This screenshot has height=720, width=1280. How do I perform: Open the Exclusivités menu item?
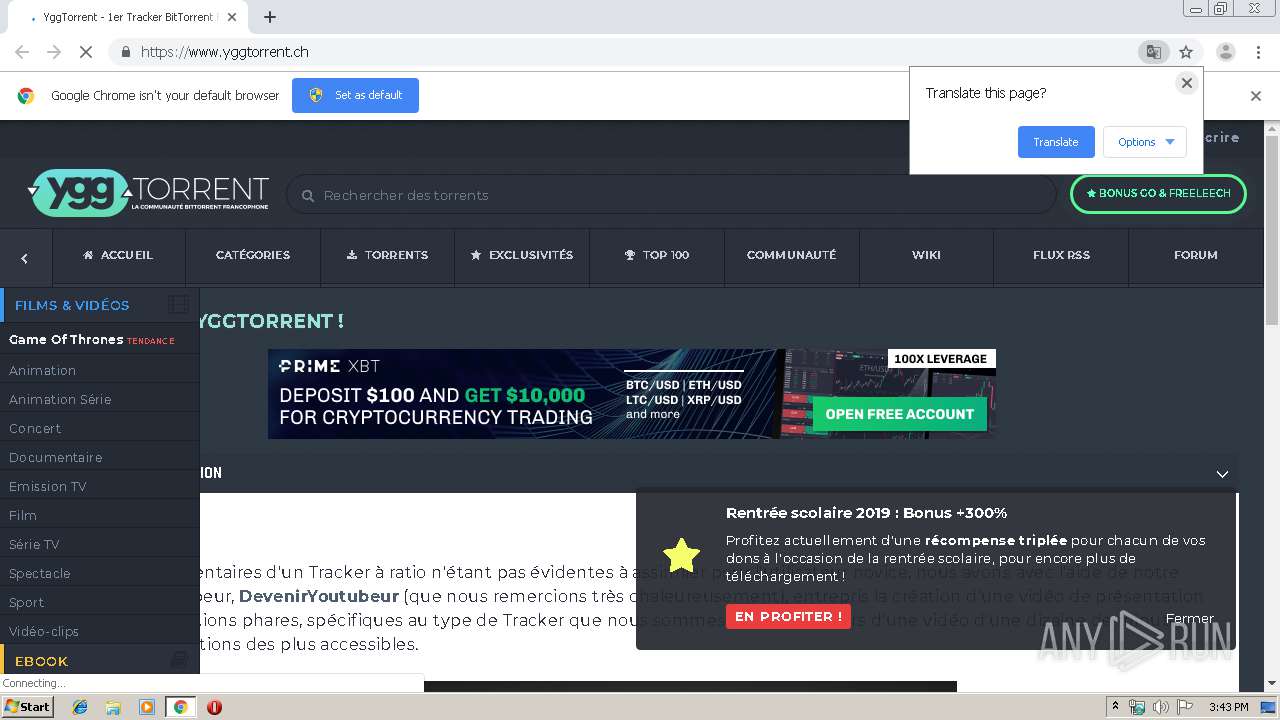pyautogui.click(x=522, y=255)
